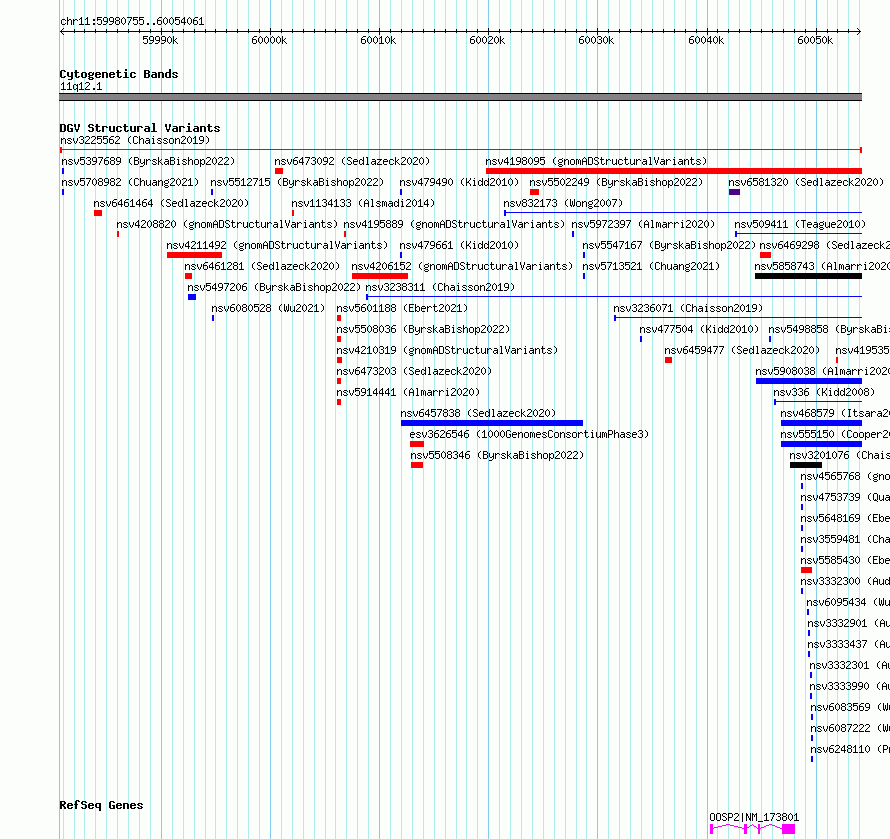Select esv3626546 1000GenomesConsortiumPhase3 label
Screen dimensions: 890x839
[529, 434]
